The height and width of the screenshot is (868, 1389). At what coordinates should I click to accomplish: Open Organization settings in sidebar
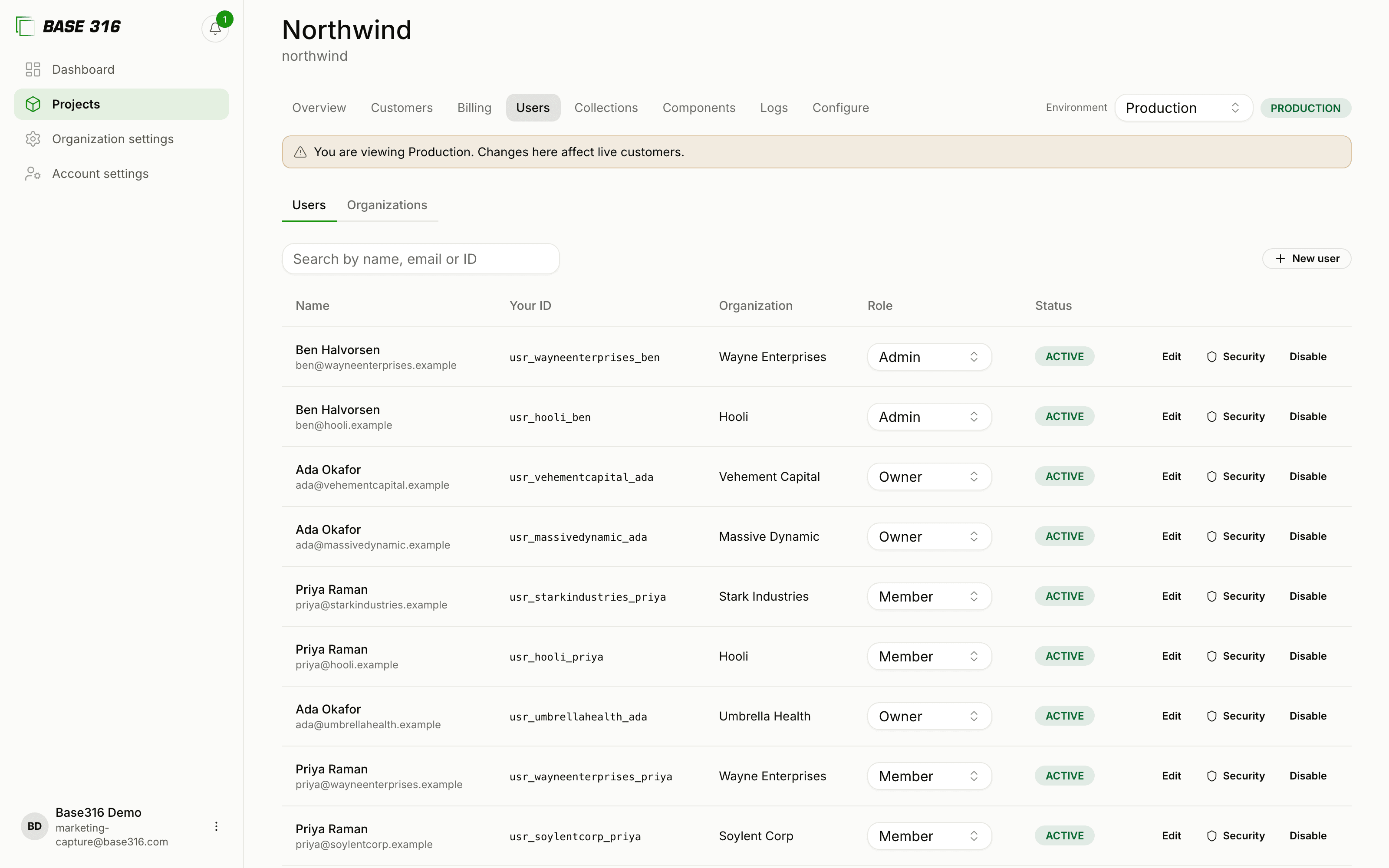(121, 139)
